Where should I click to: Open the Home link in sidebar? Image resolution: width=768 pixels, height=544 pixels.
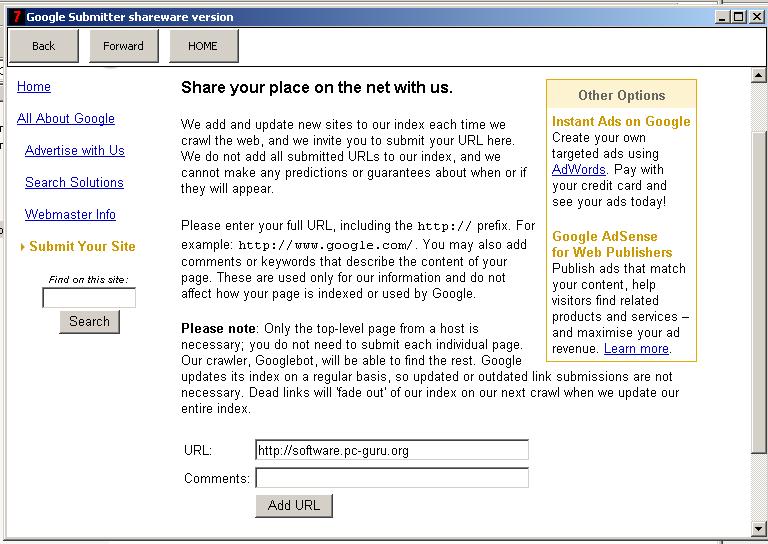34,87
